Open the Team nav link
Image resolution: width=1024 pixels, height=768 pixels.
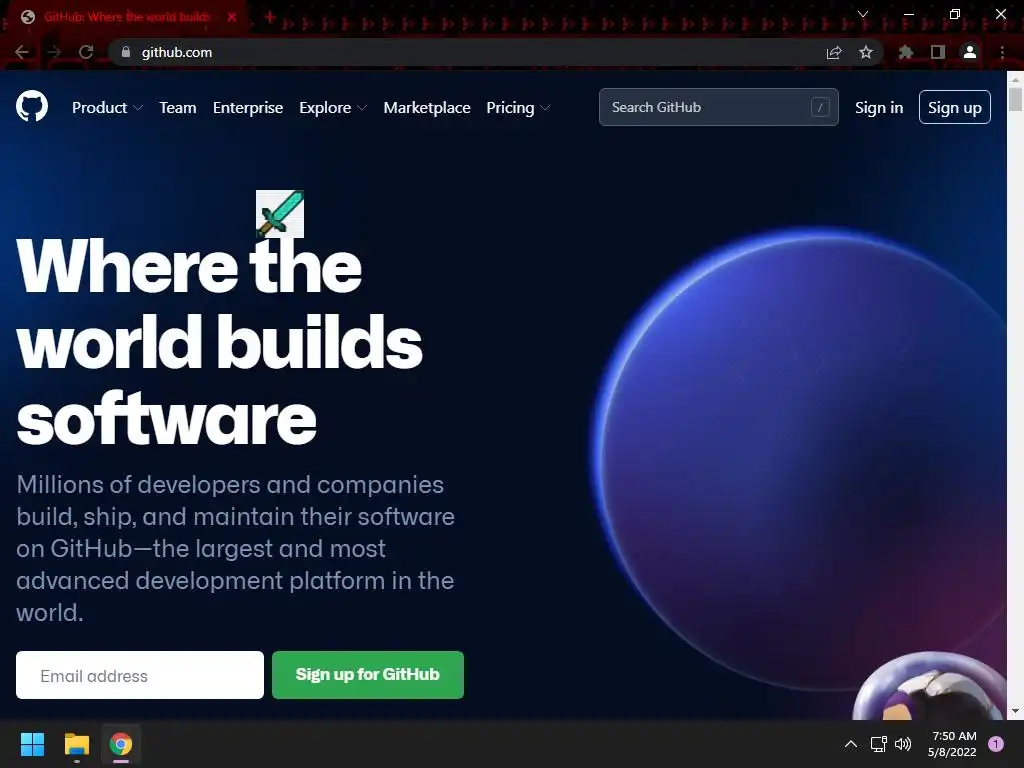click(x=178, y=108)
